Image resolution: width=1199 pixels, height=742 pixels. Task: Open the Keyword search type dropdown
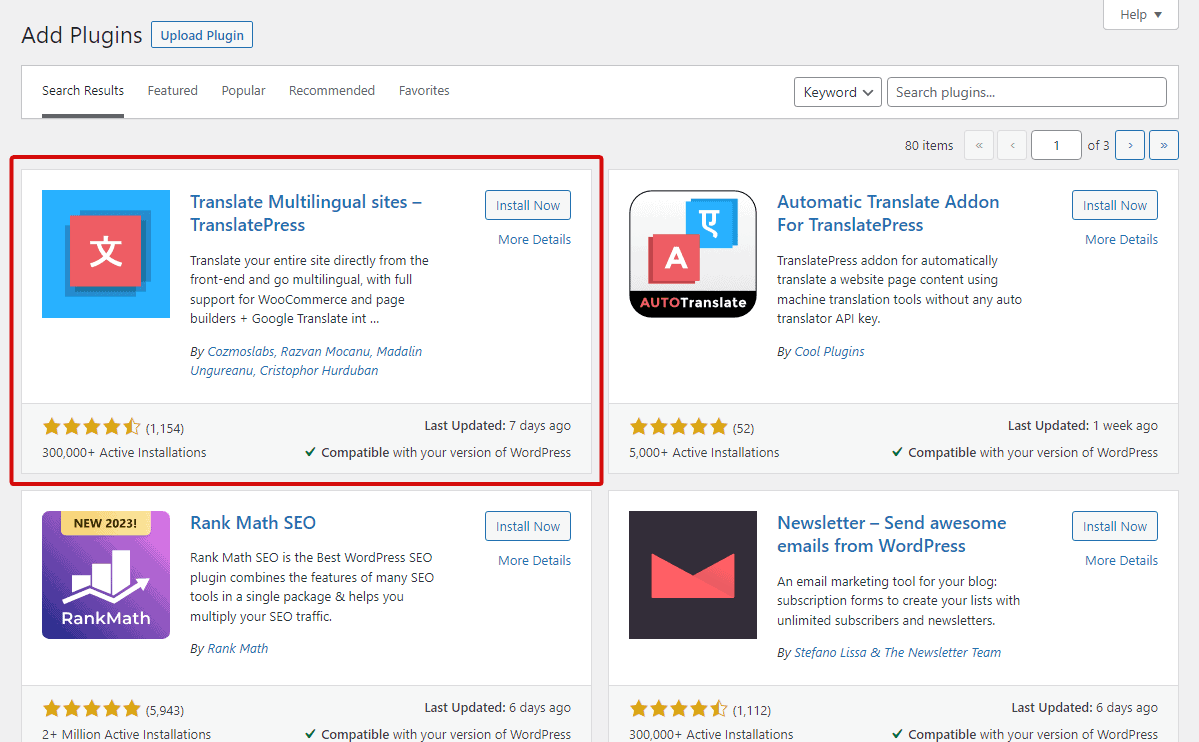838,92
